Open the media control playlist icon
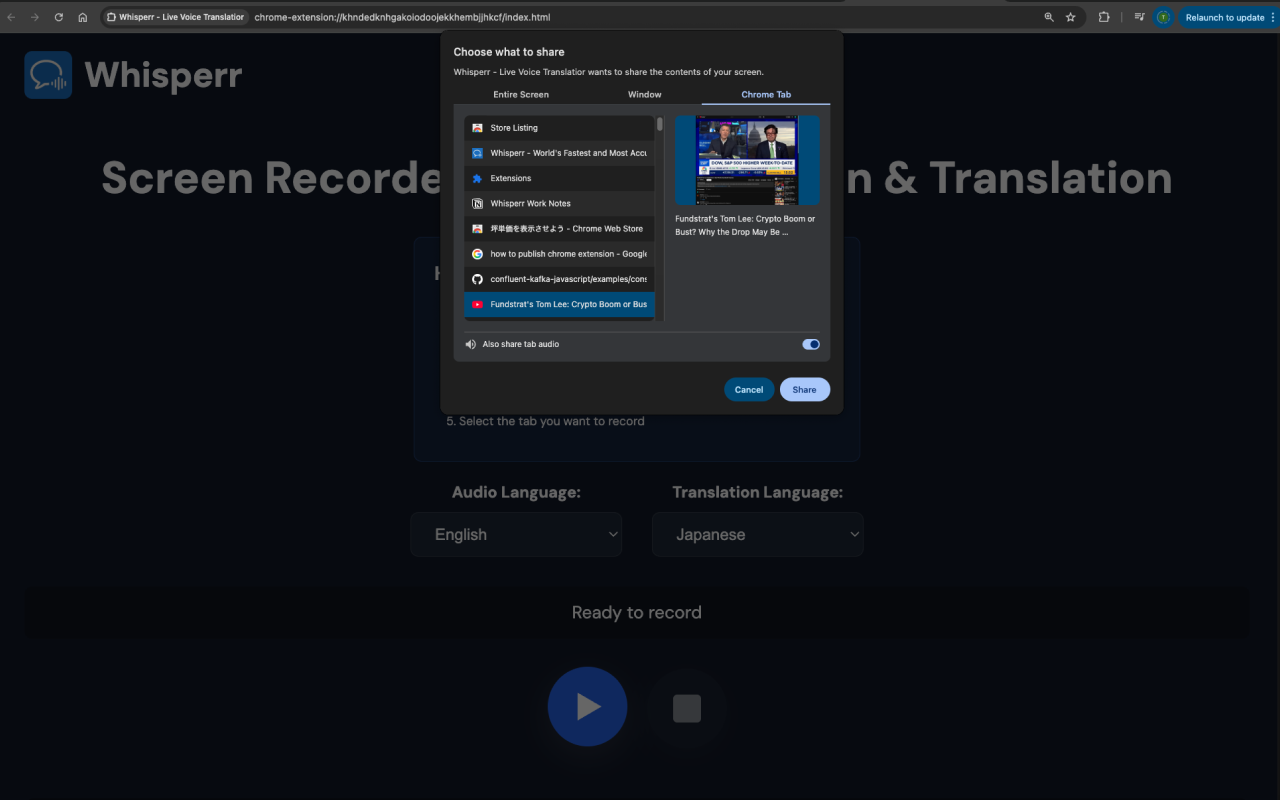1280x800 pixels. (x=1140, y=17)
